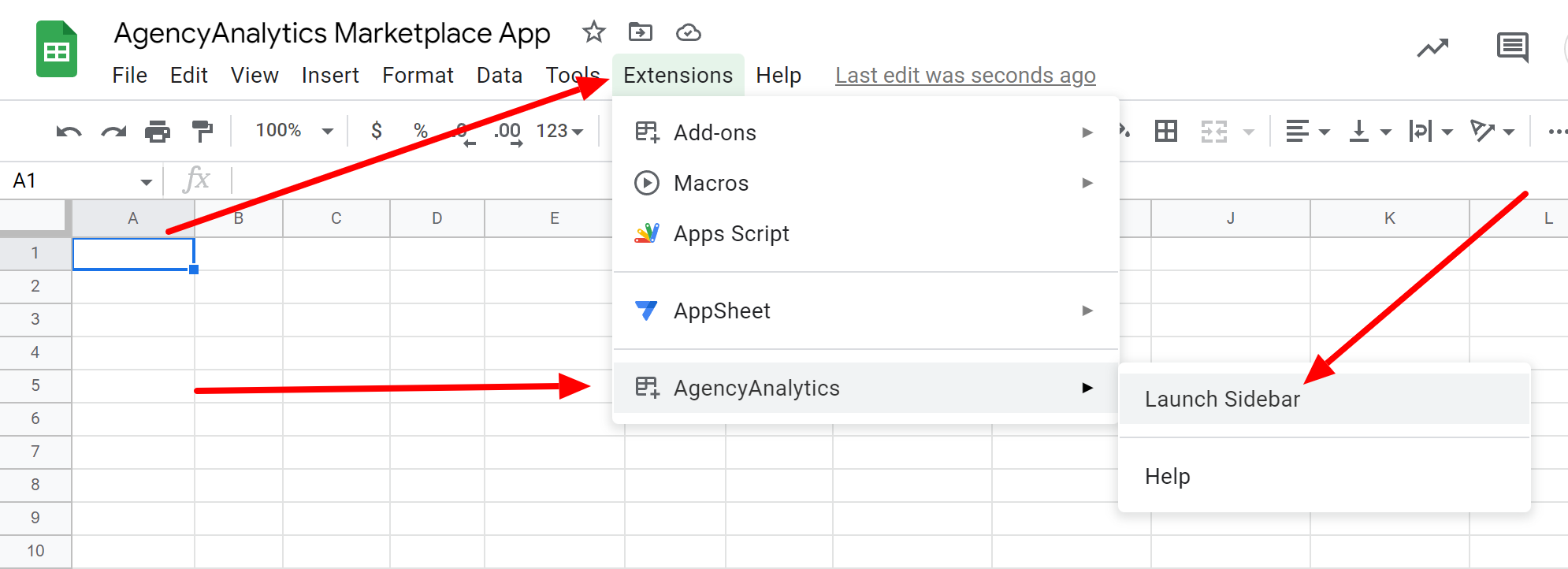The image size is (1568, 569).
Task: Click the borders grid icon
Action: point(1165,132)
